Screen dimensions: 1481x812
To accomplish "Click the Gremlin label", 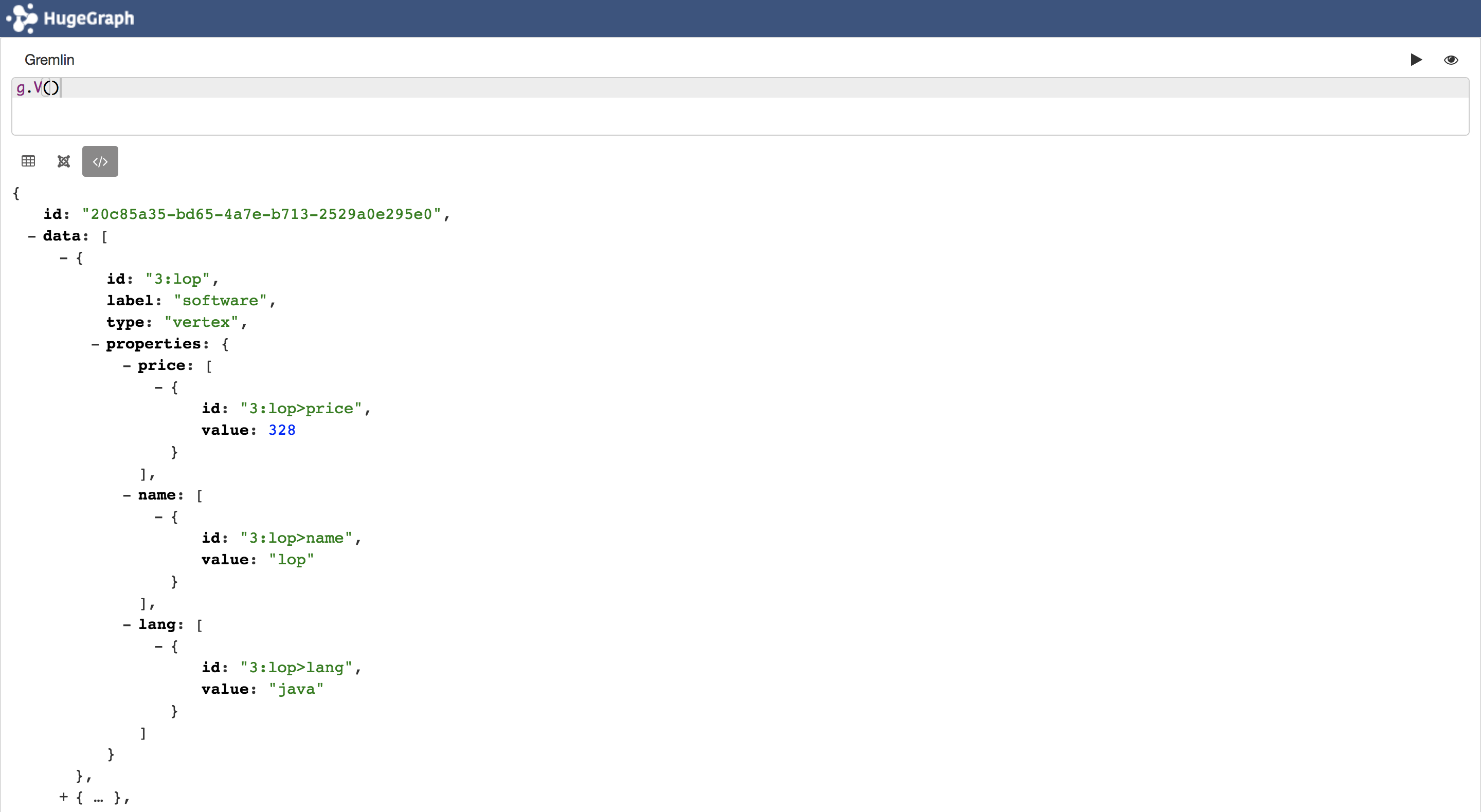I will click(49, 60).
